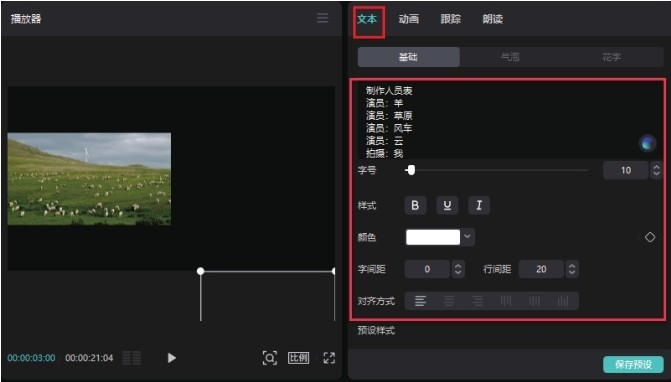This screenshot has width=671, height=382.
Task: Select the 气泡 sub-tab
Action: coord(510,57)
